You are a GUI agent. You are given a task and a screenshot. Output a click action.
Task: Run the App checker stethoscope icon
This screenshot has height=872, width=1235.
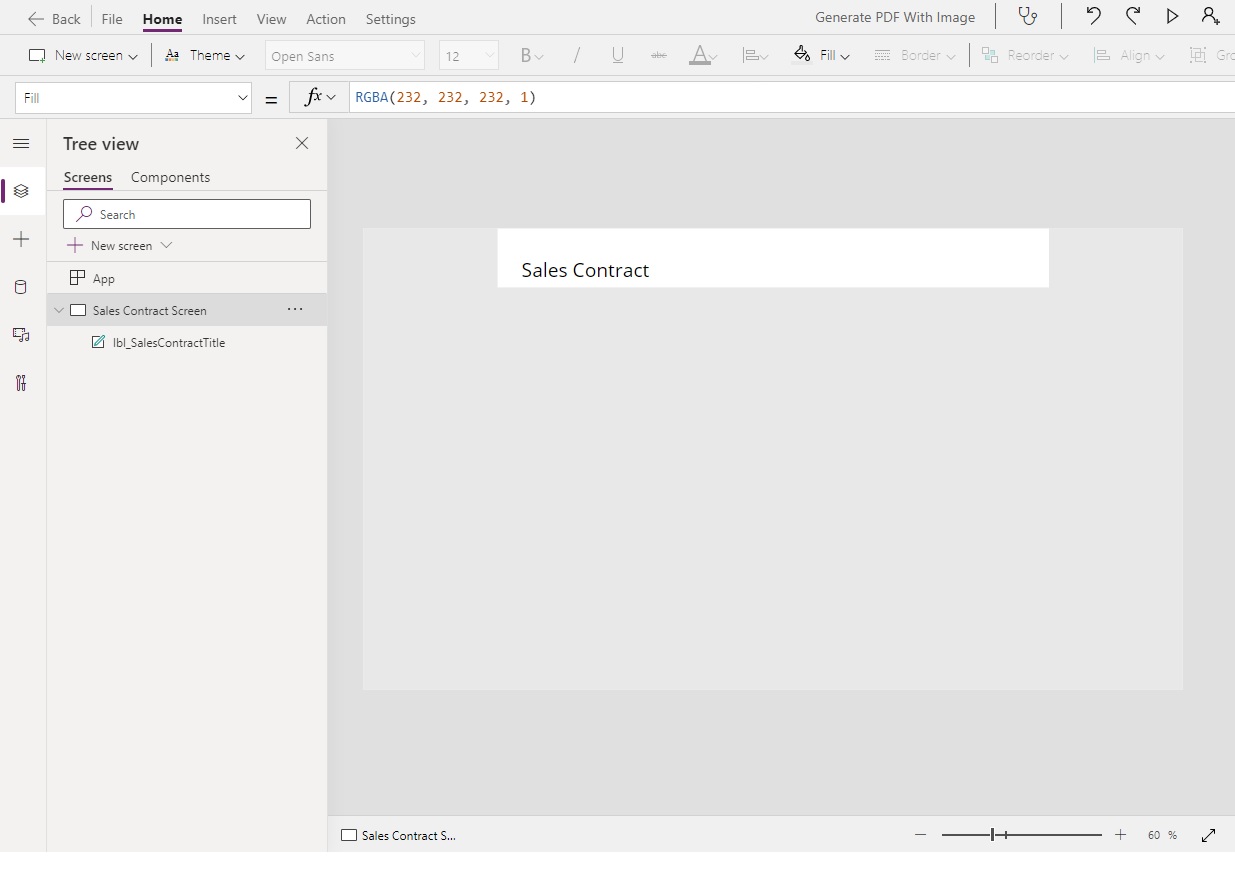click(1028, 16)
